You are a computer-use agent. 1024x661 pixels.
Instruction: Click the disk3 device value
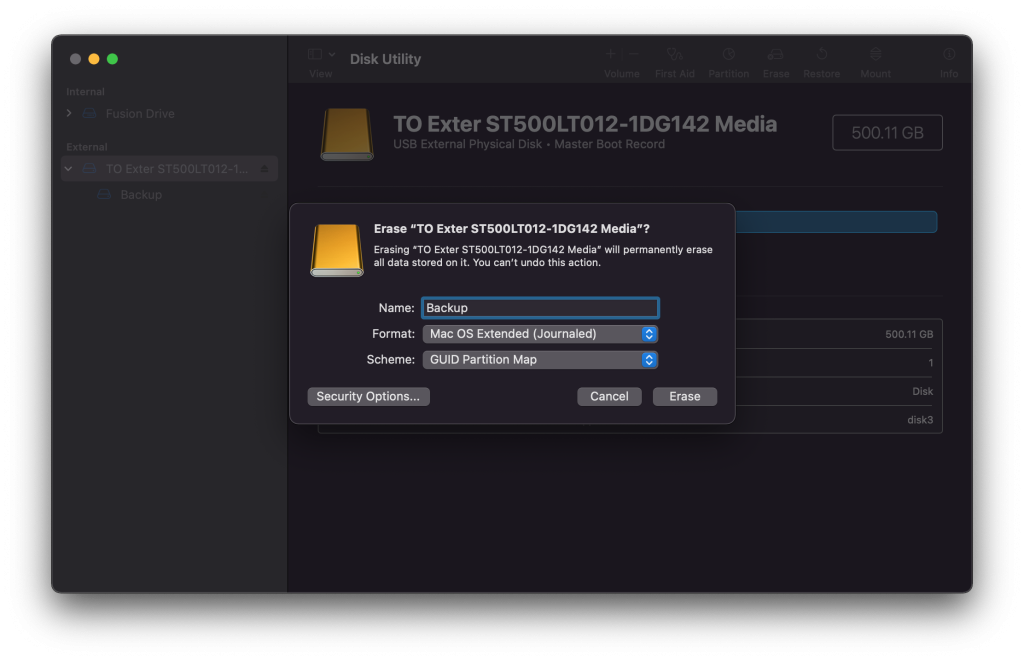tap(920, 420)
